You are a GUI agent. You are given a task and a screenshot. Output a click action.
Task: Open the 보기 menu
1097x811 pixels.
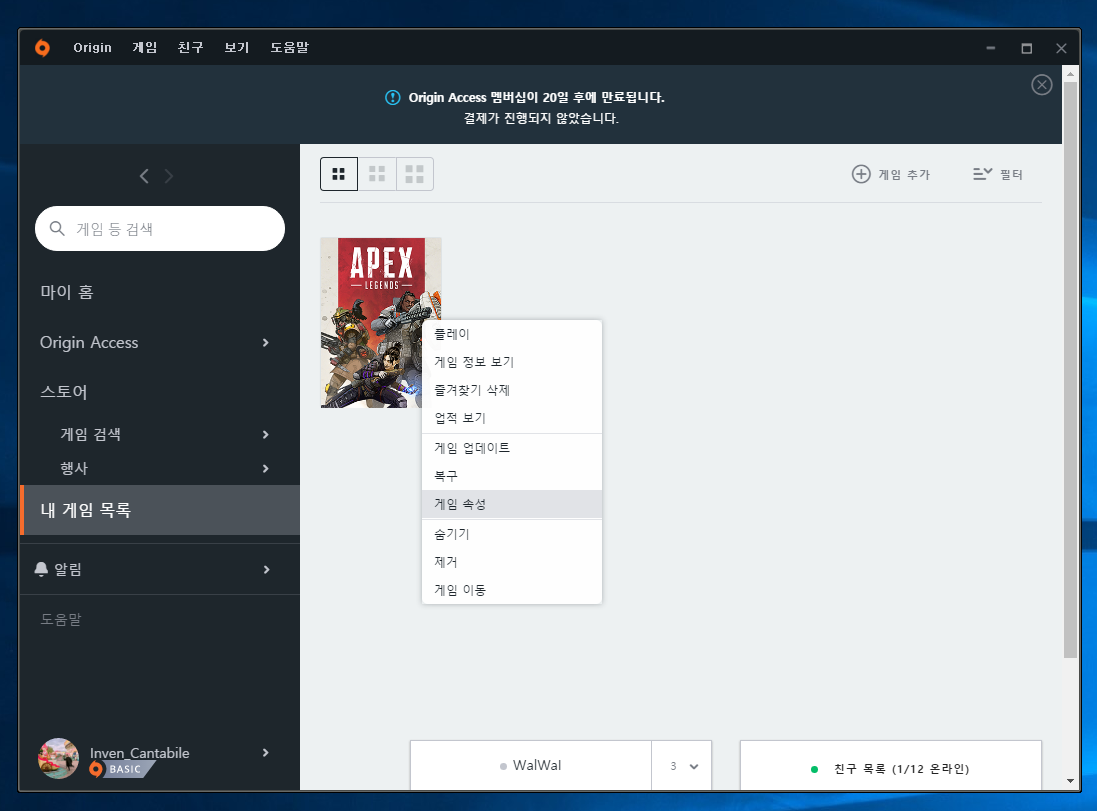[236, 48]
